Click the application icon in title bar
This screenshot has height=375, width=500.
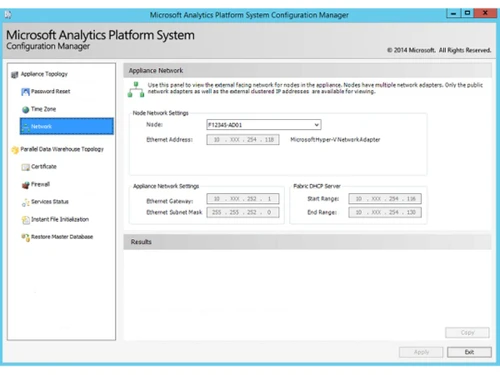pos(8,14)
